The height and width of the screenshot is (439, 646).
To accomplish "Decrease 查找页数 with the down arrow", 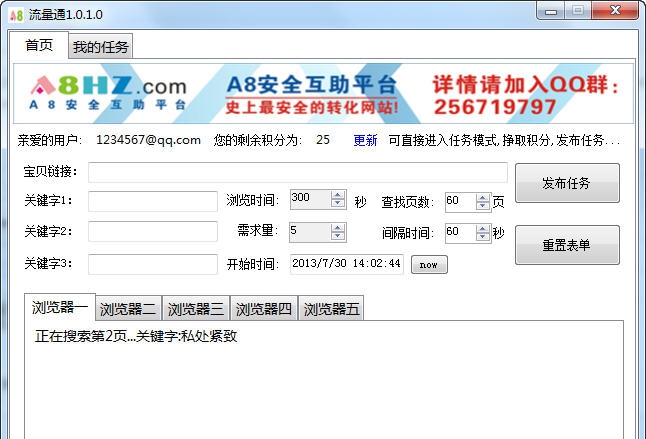I will (482, 206).
